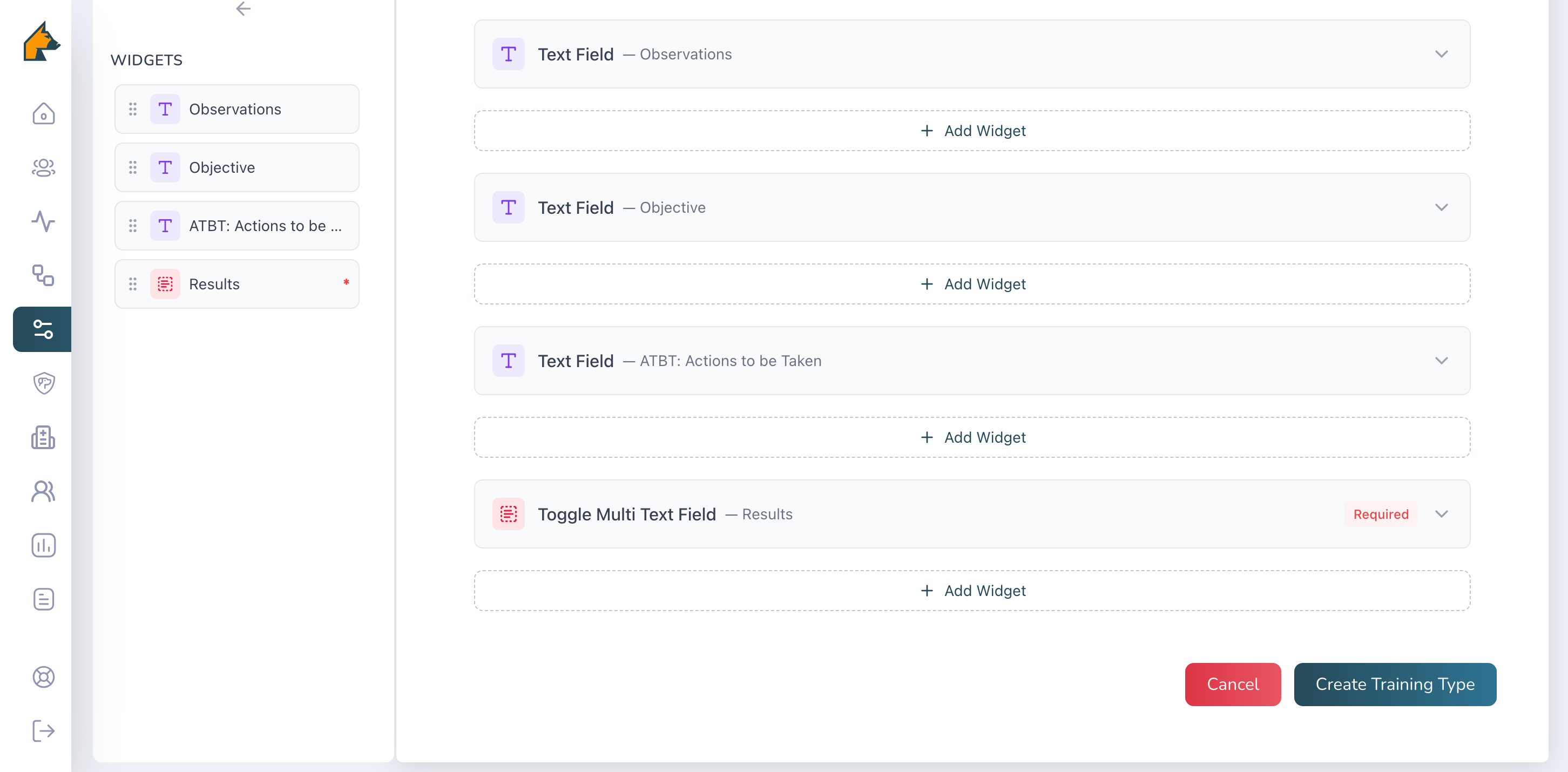This screenshot has height=772, width=1568.
Task: Grab the drag handle of Observations widget
Action: 133,109
